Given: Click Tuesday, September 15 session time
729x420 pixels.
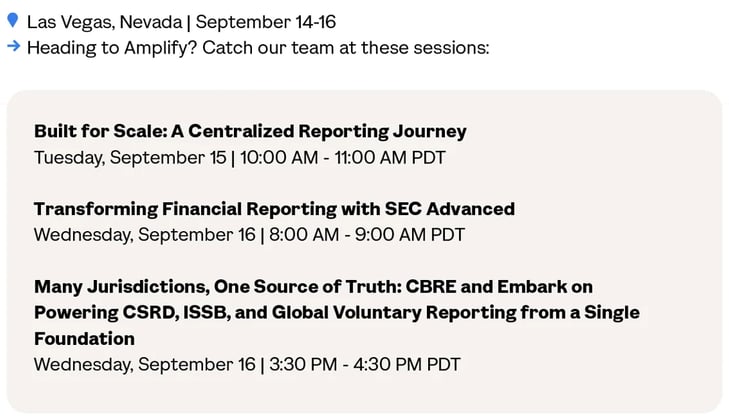Looking at the screenshot, I should [x=240, y=158].
